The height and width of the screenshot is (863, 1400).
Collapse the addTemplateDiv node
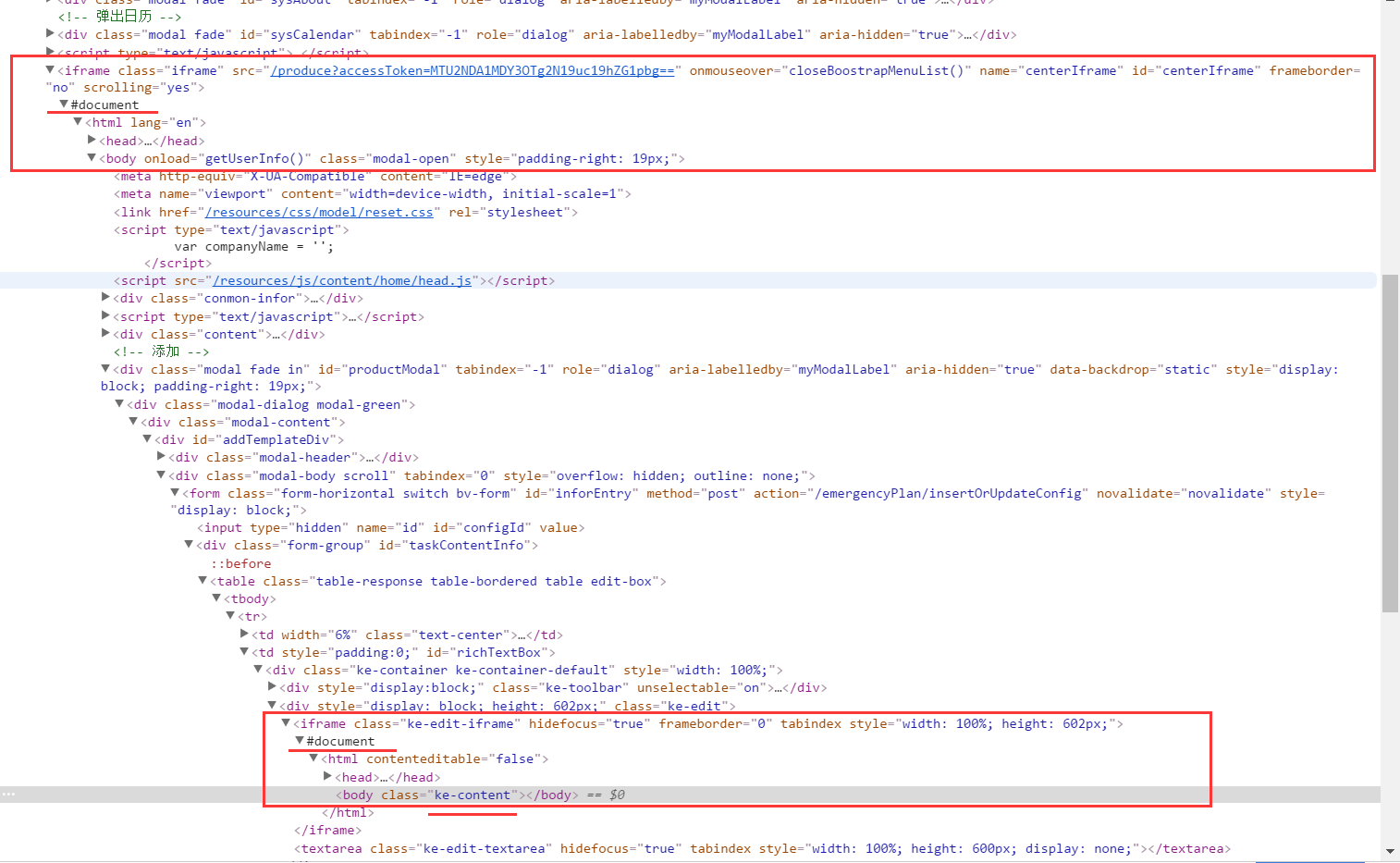(x=147, y=438)
